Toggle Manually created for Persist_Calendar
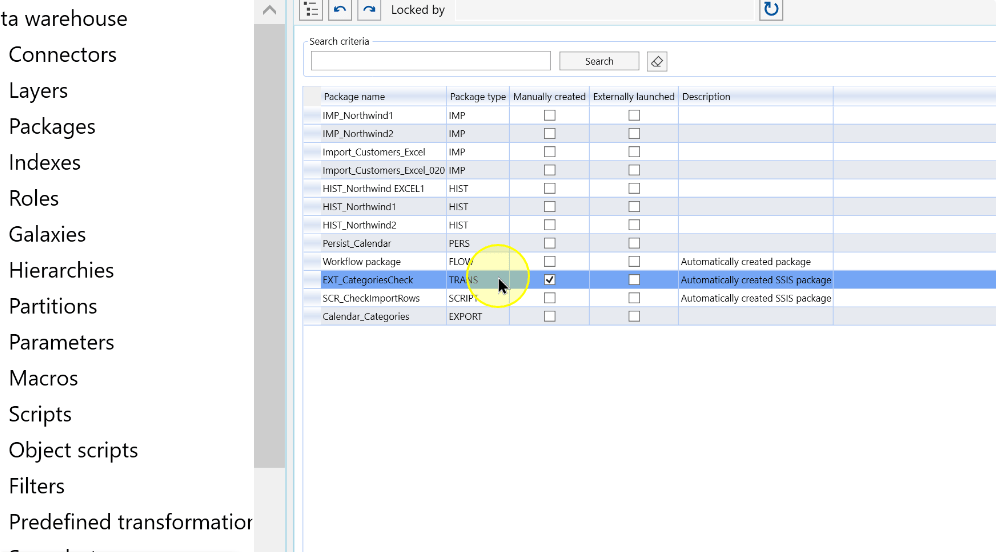The image size is (996, 552). point(549,243)
